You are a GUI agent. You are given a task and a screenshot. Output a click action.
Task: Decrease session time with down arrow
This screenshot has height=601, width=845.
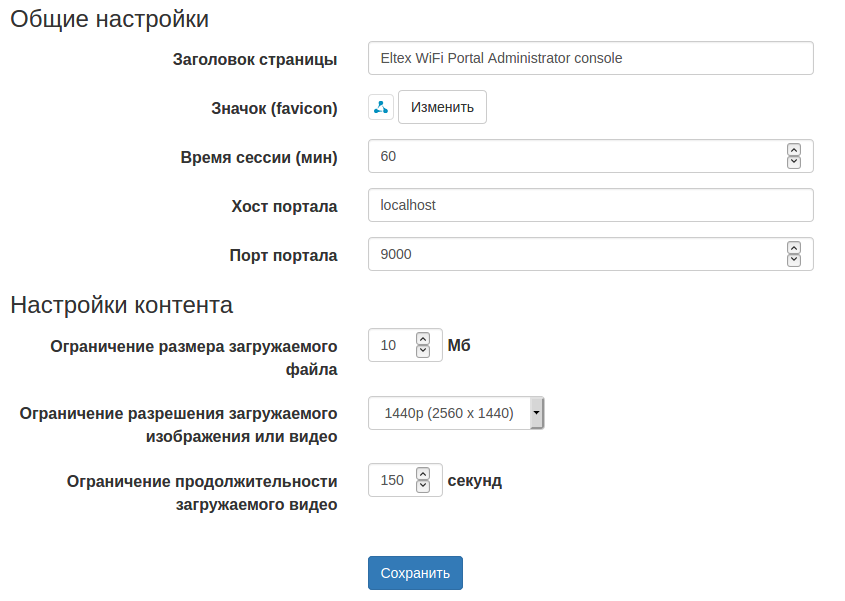pos(794,161)
